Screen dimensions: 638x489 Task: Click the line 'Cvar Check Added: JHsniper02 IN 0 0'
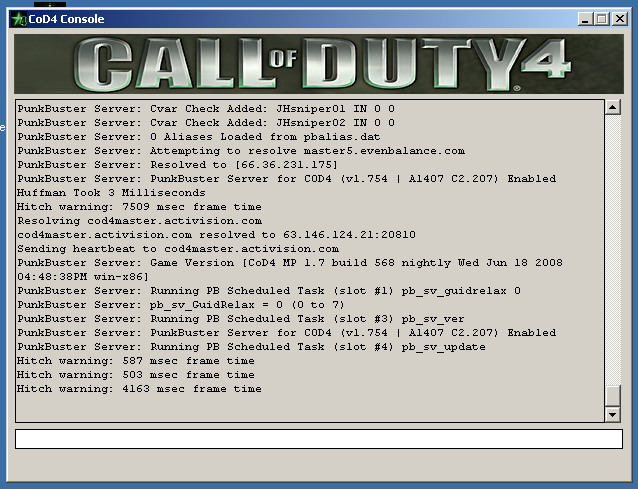[x=206, y=122]
